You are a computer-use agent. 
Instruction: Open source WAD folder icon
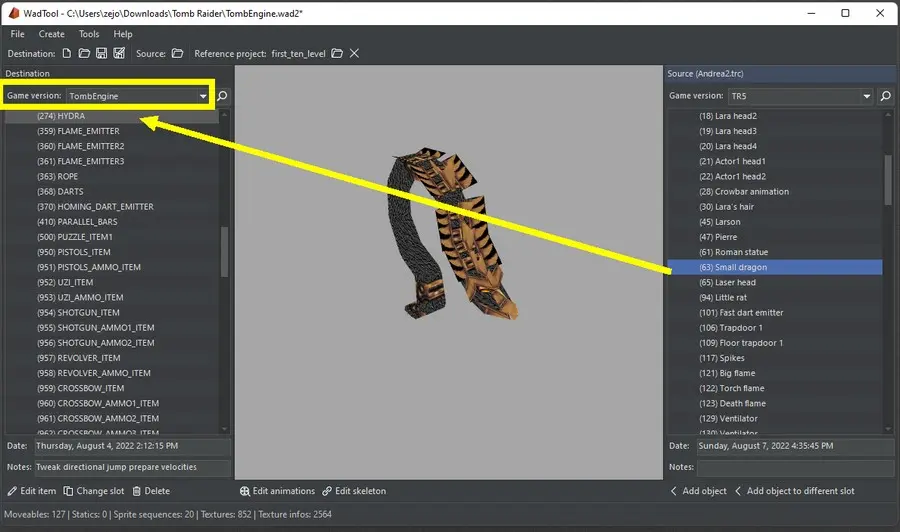[177, 53]
